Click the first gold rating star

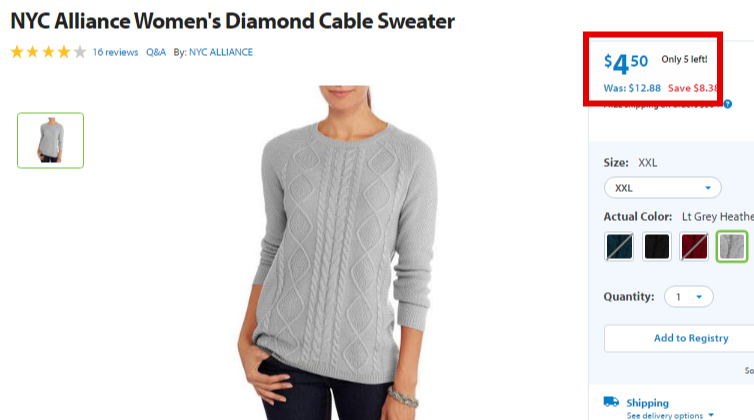coord(17,52)
